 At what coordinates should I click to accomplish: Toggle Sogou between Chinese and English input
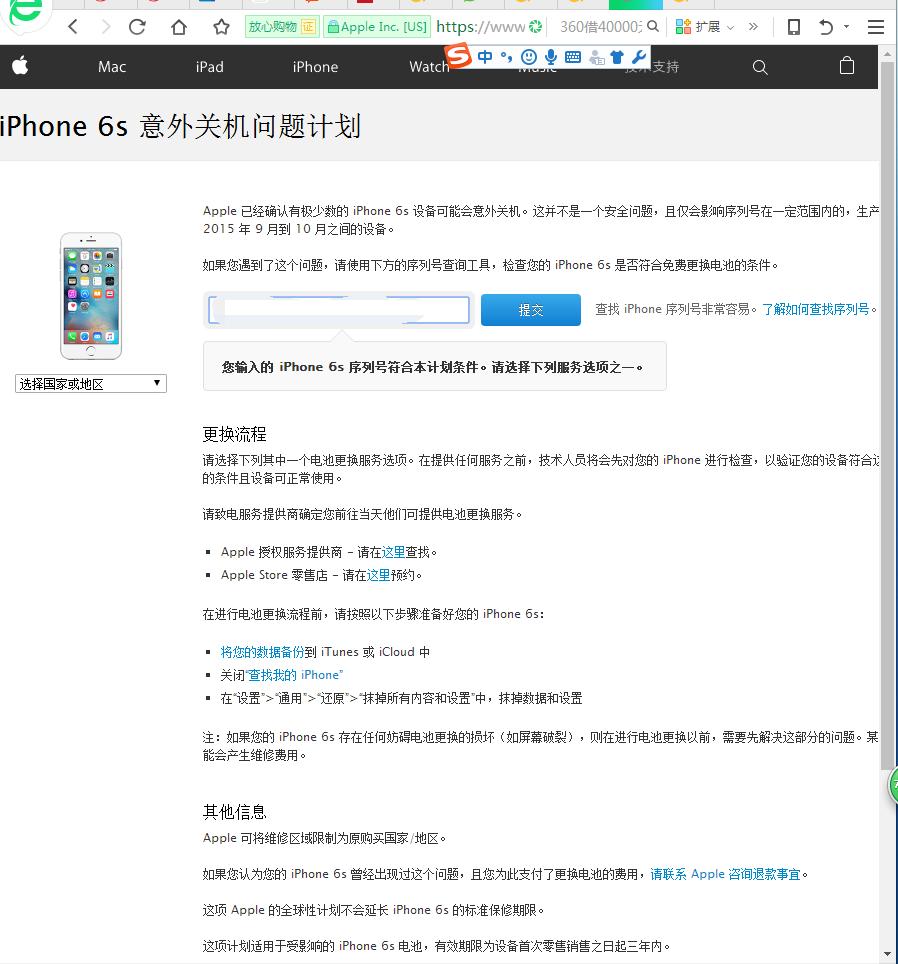(x=484, y=57)
